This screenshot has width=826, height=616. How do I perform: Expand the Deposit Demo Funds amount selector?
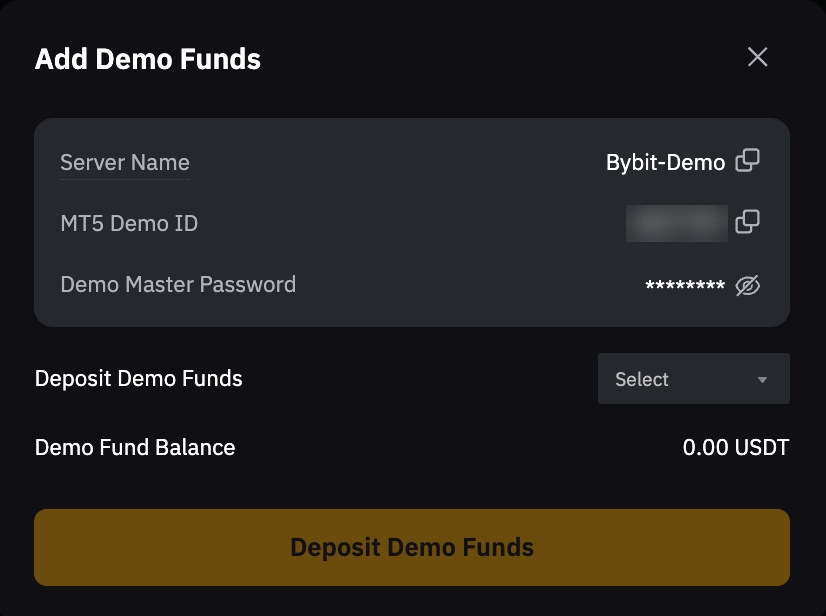(694, 378)
